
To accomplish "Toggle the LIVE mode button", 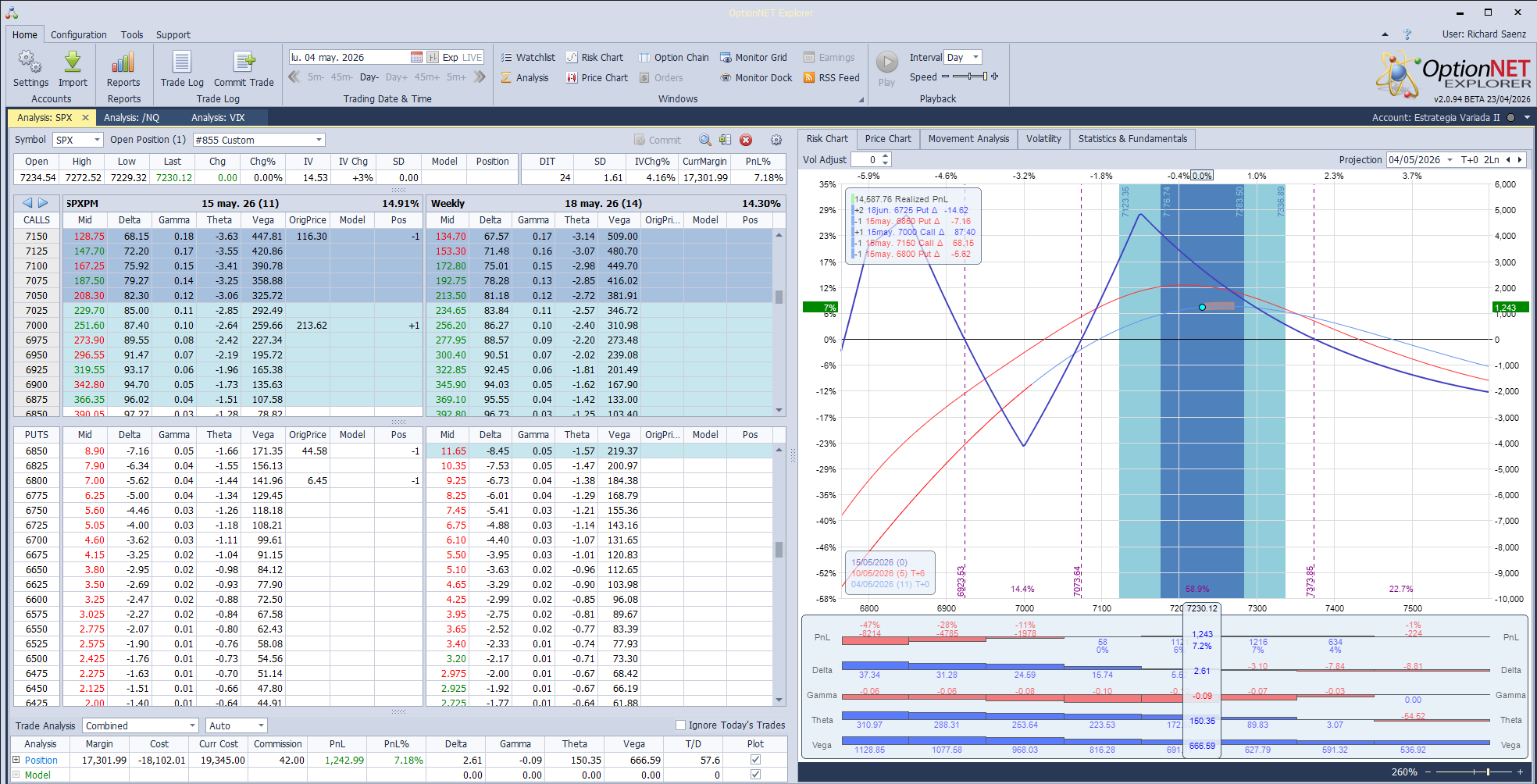I will (x=473, y=57).
